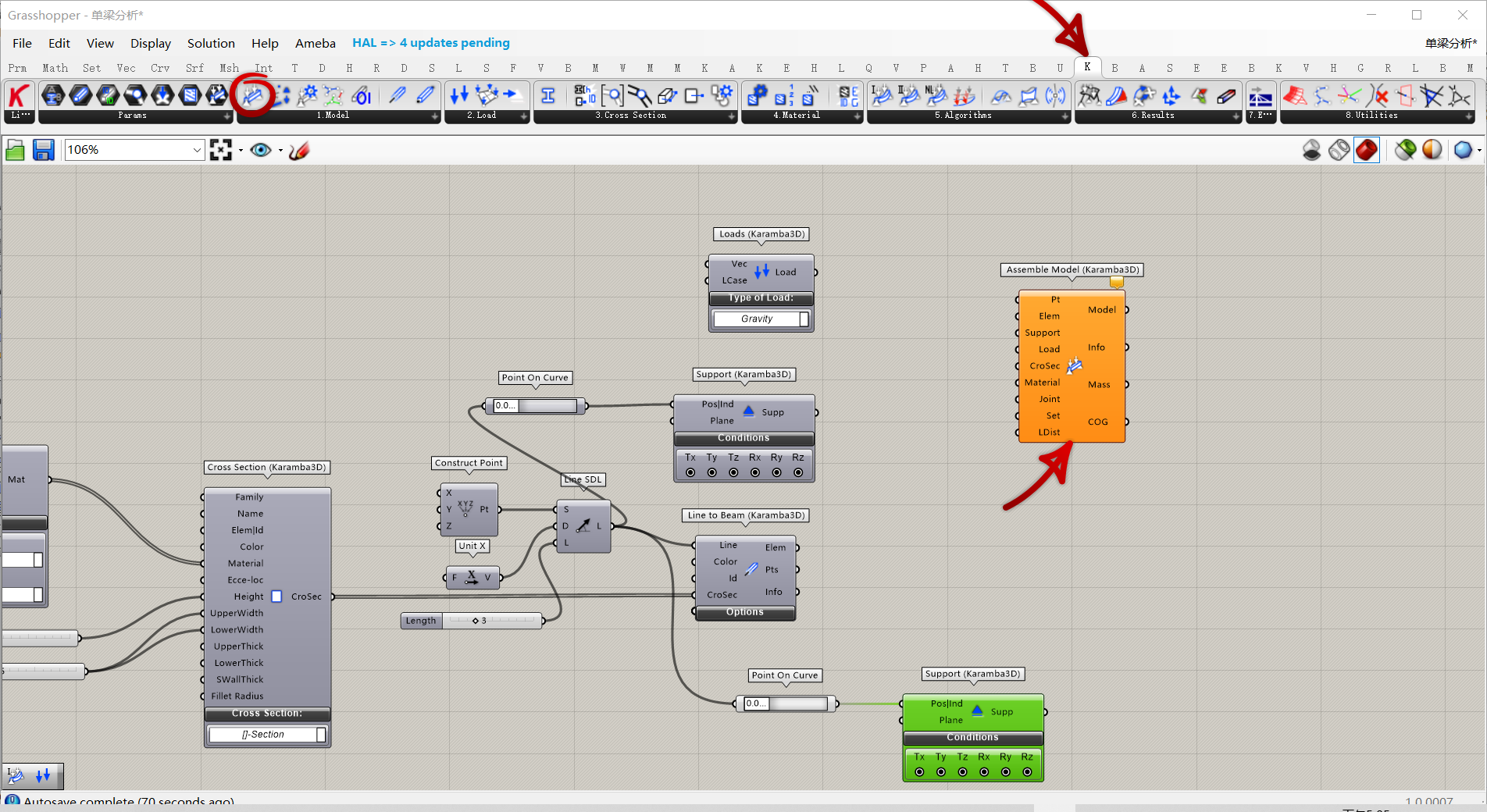Click the Cross Section I-beam icon
The image size is (1487, 812).
(x=548, y=96)
